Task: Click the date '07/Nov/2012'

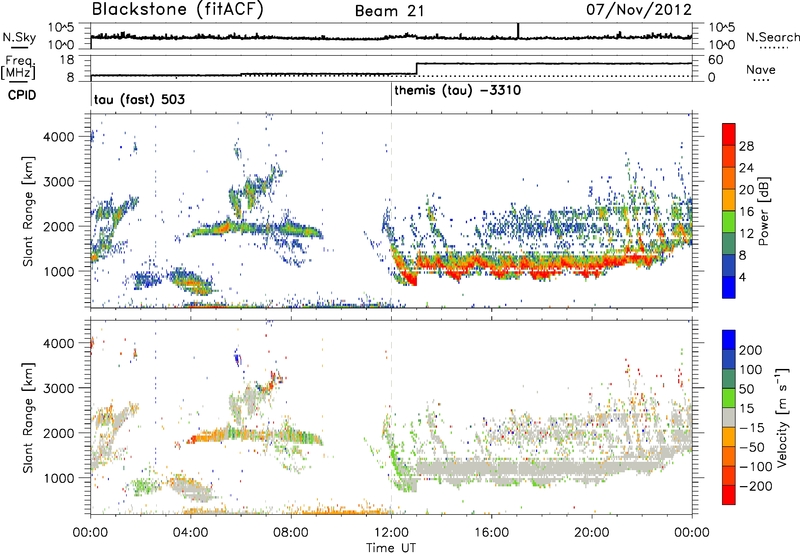Action: (x=639, y=10)
